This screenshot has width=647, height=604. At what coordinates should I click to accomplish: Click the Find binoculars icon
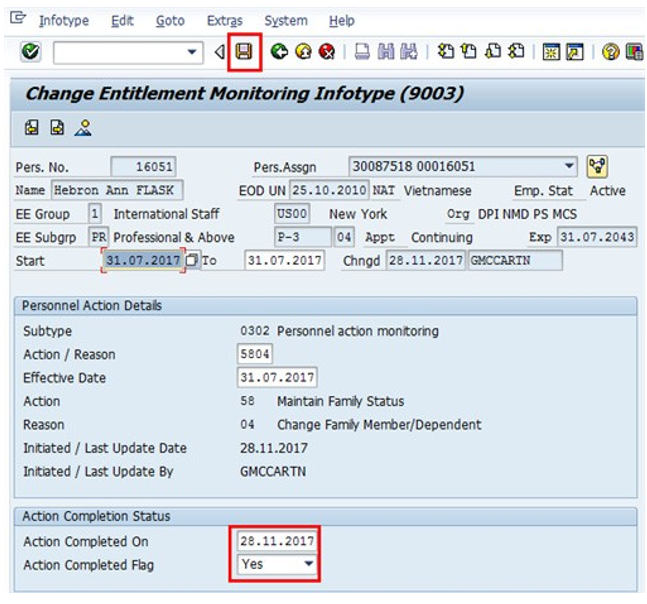pos(386,52)
